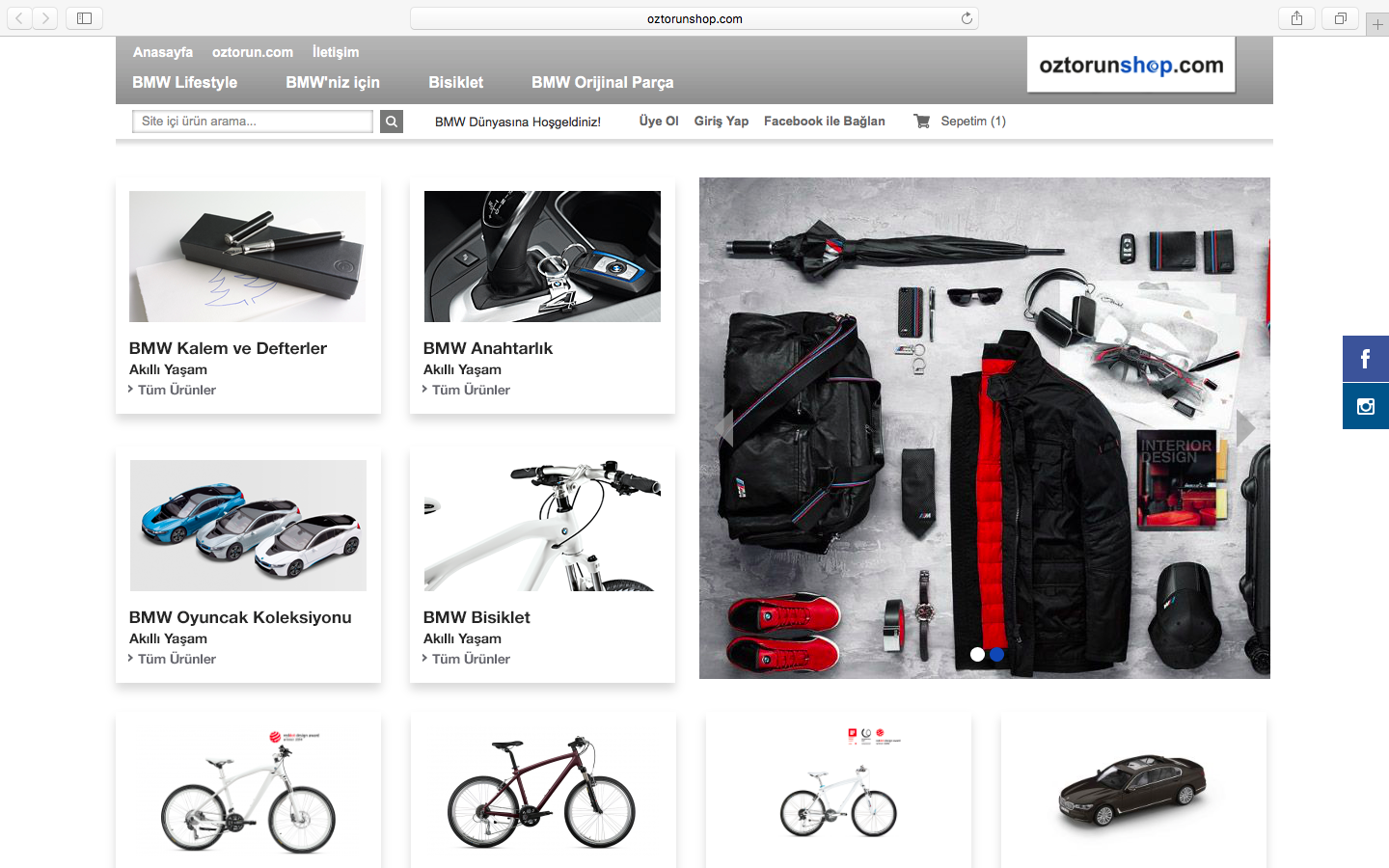Image resolution: width=1389 pixels, height=868 pixels.
Task: Click the search magnifier button
Action: coord(392,122)
